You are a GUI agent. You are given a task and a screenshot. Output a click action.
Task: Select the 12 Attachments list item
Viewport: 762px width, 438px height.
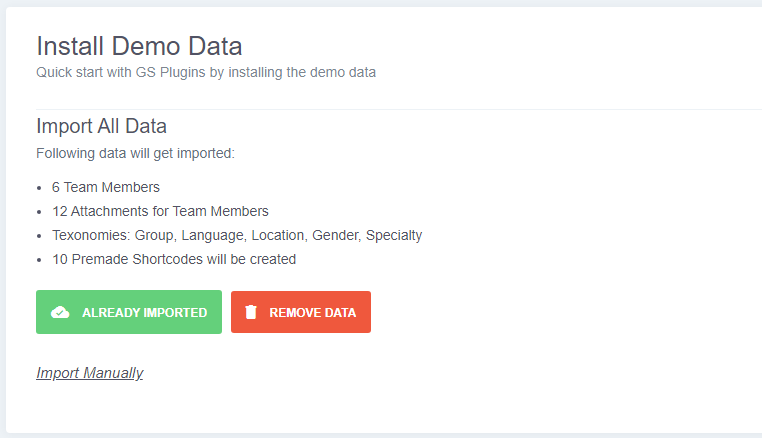160,211
